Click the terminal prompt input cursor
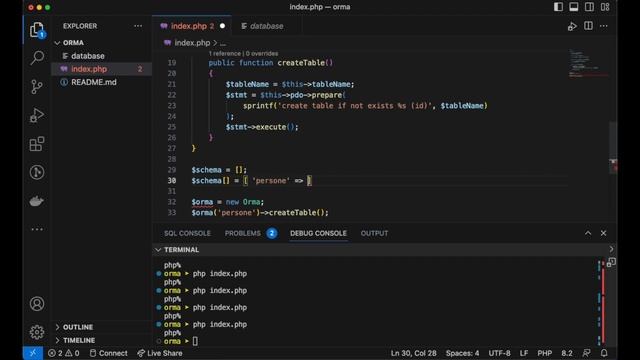640x360 pixels. [x=195, y=341]
